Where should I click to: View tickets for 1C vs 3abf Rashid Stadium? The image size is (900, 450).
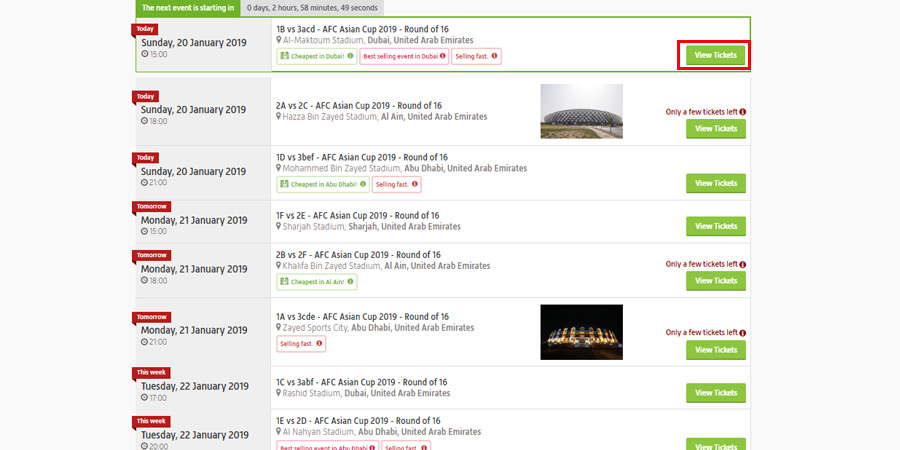click(716, 393)
